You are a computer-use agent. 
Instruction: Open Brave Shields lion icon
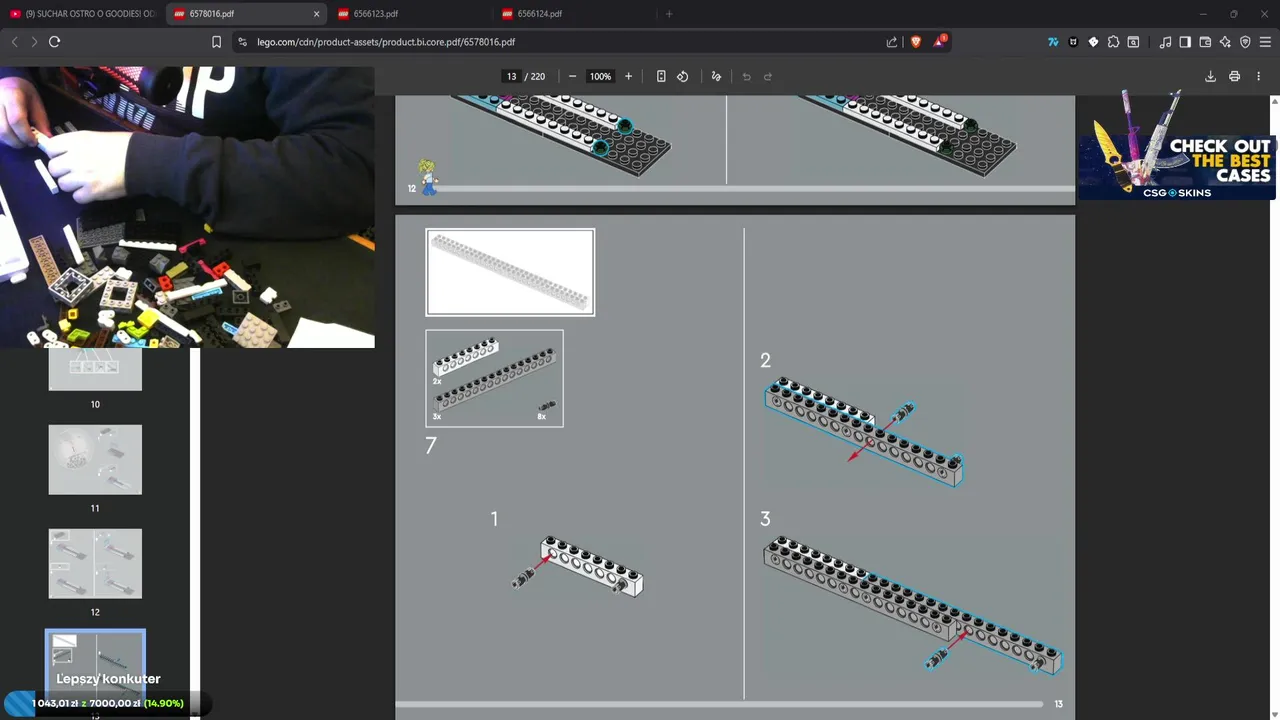[915, 42]
